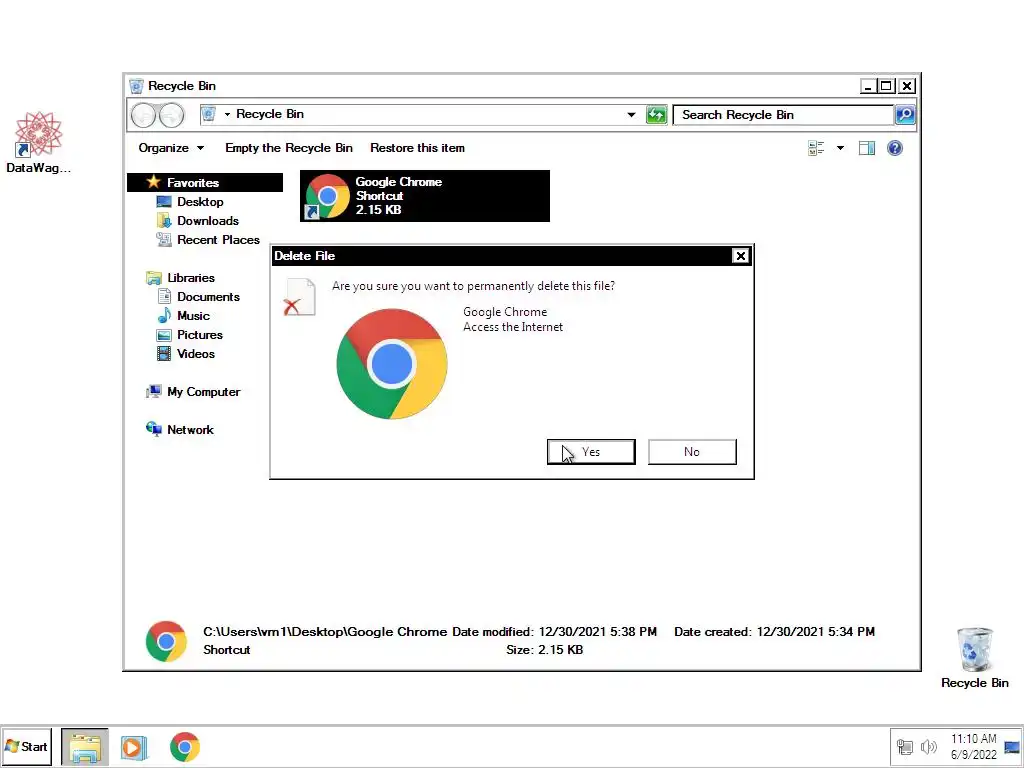Screen dimensions: 1024x768
Task: Click the search magnifier icon
Action: point(904,115)
